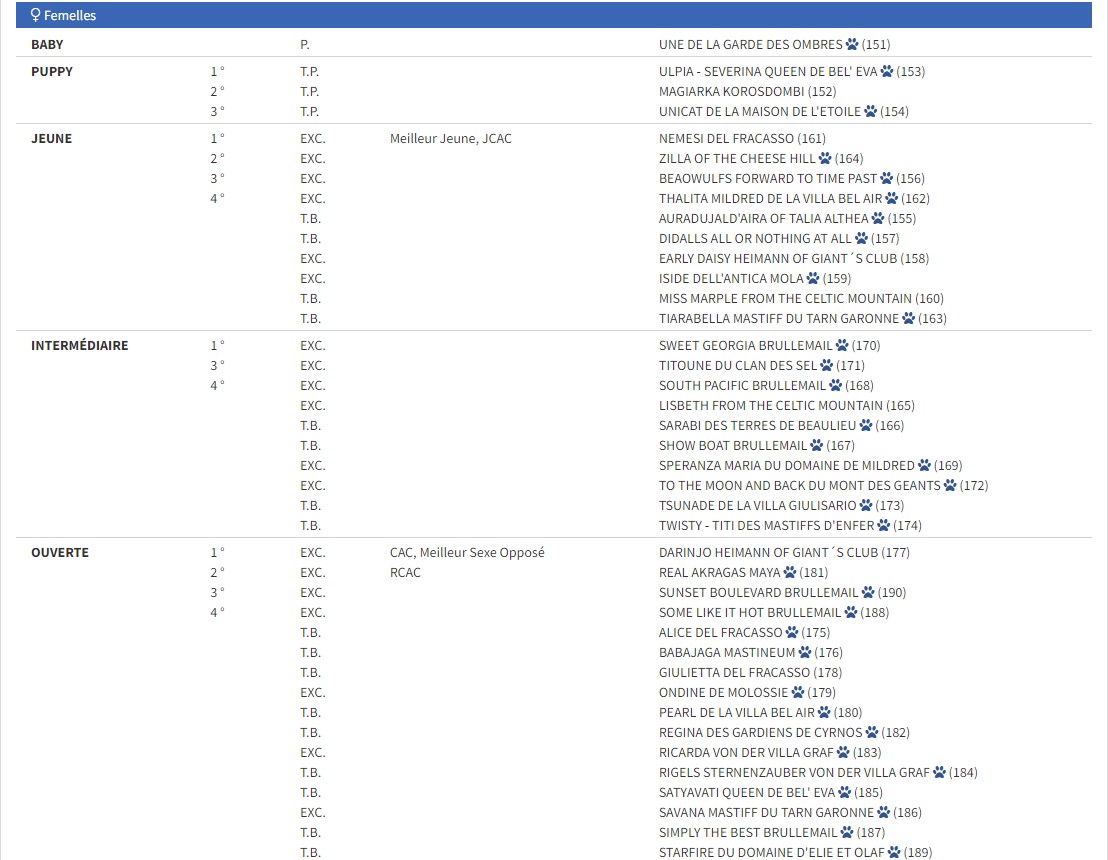The width and height of the screenshot is (1108, 860).
Task: Click paw icon beside AURADUJALD'AIRA OF TALIA ALTHEA
Action: click(x=878, y=218)
